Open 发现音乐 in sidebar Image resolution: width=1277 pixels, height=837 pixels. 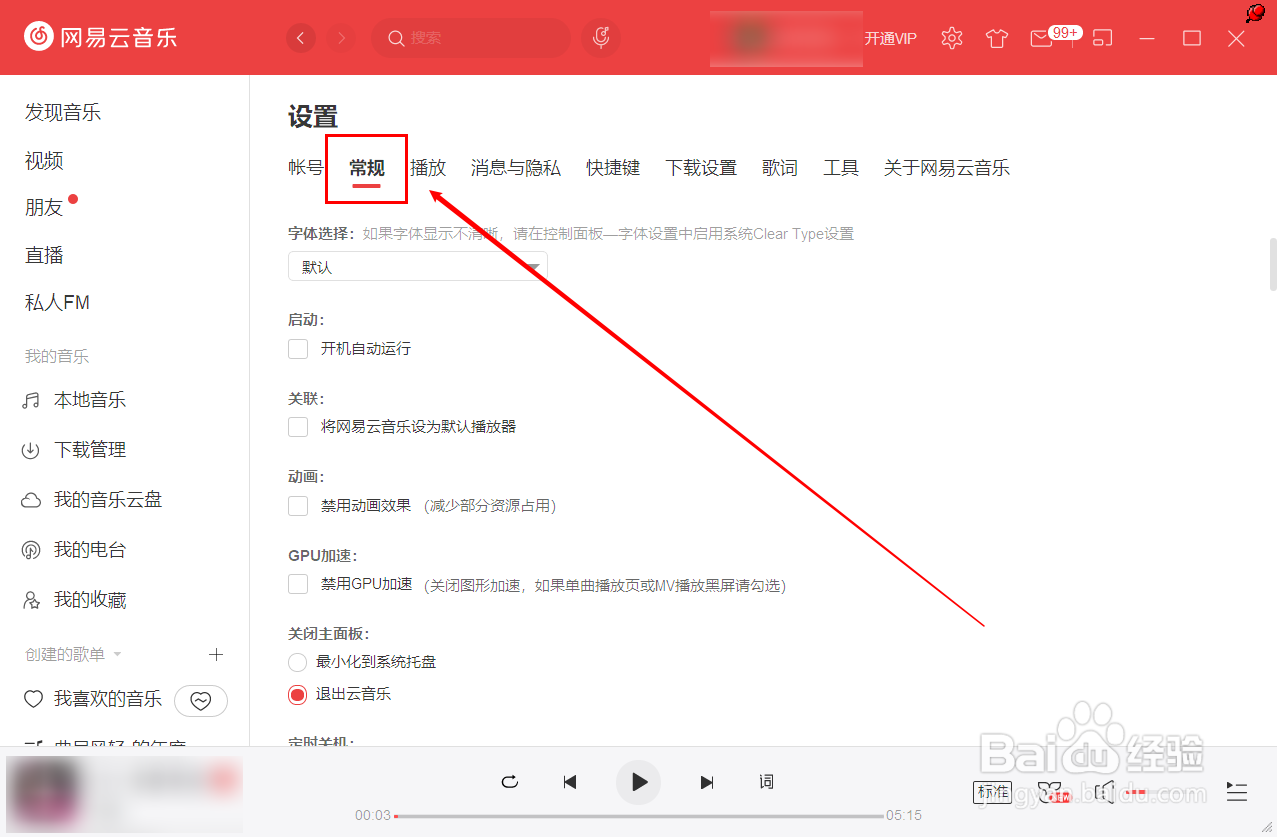tap(63, 113)
